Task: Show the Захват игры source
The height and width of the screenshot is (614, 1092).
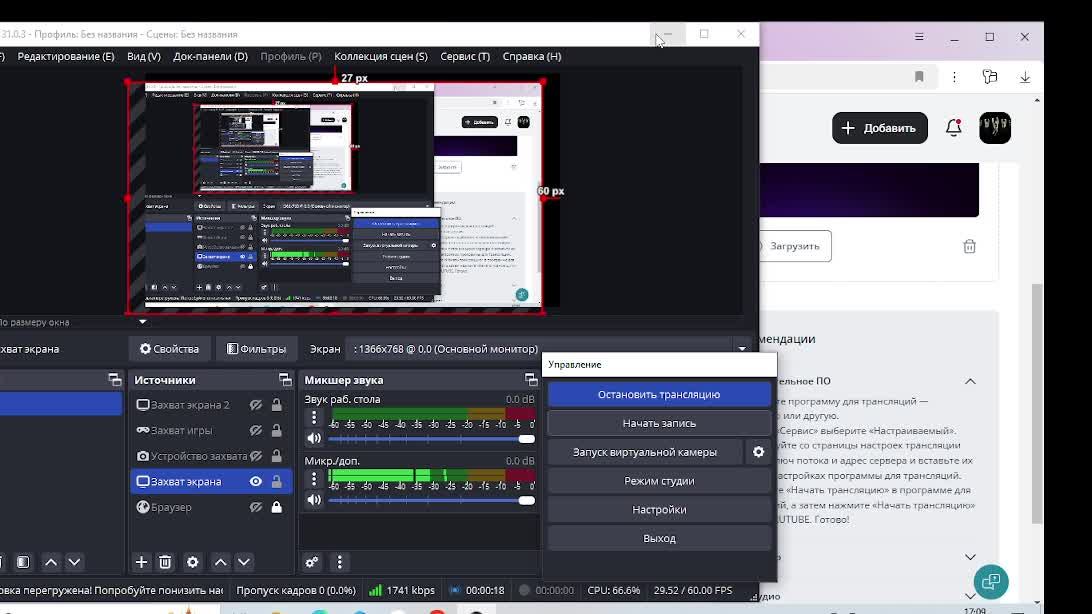Action: (x=256, y=430)
